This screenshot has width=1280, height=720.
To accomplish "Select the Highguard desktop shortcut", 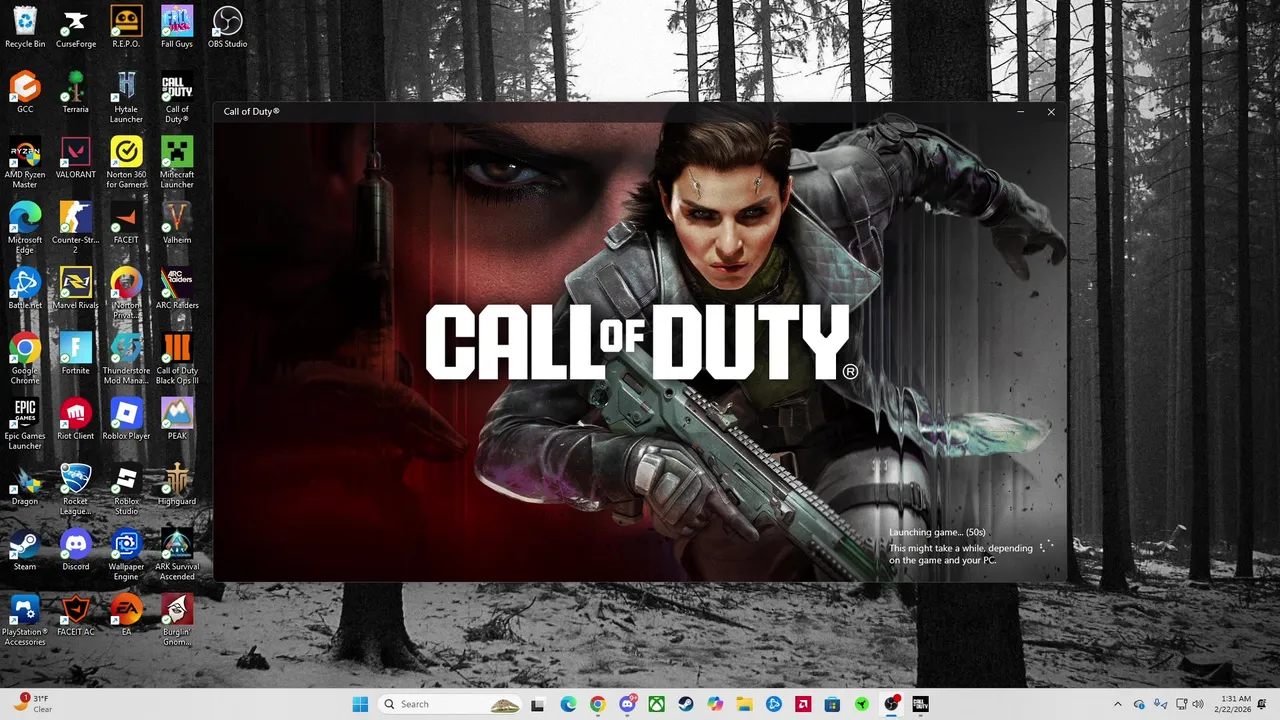I will (x=177, y=484).
